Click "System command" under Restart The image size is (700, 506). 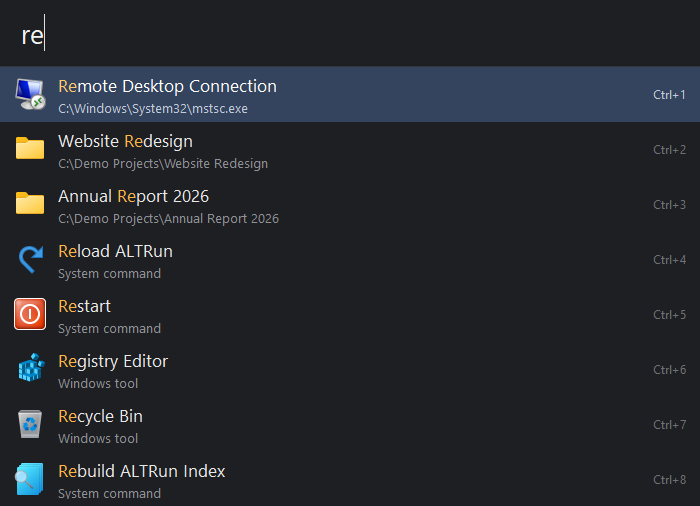point(109,328)
